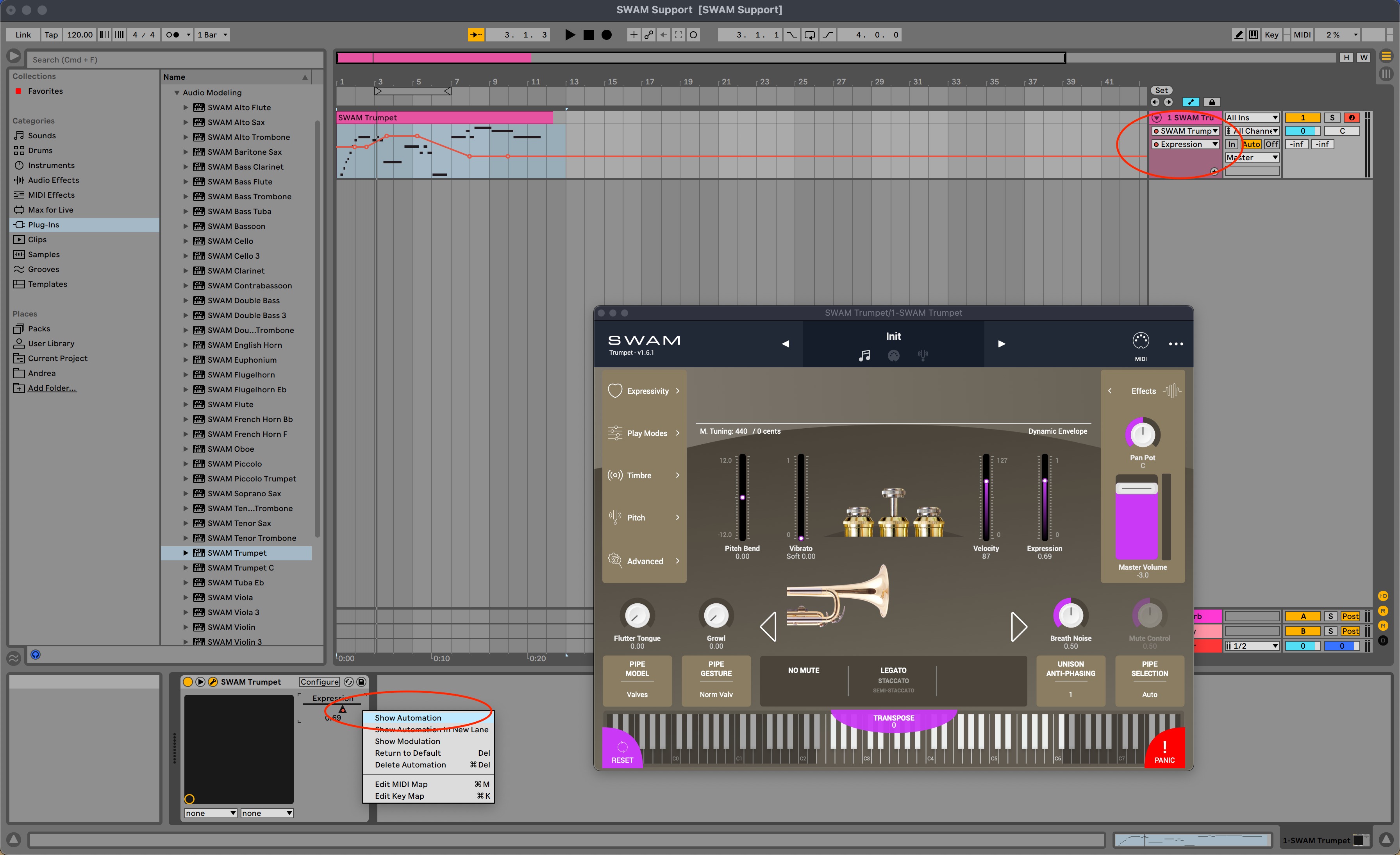Open the SWAM three-dots options menu
The height and width of the screenshot is (855, 1400).
[x=1175, y=344]
